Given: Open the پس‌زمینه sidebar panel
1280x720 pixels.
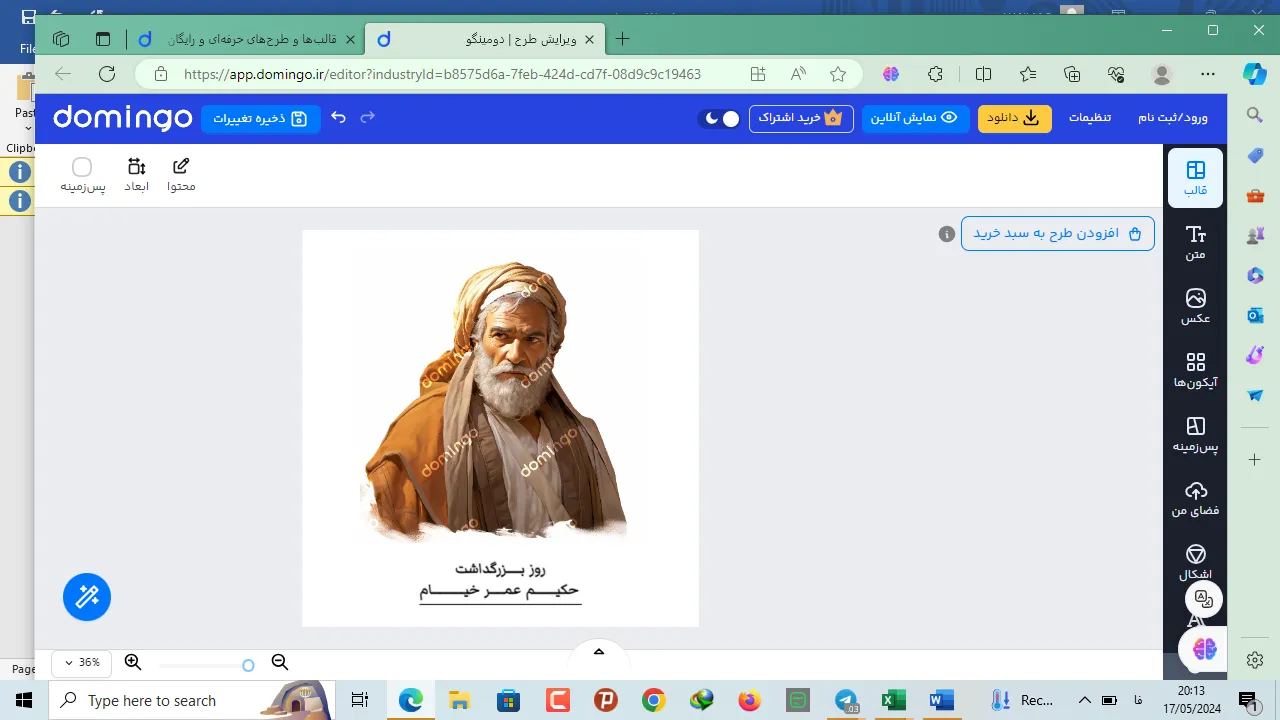Looking at the screenshot, I should point(1195,434).
